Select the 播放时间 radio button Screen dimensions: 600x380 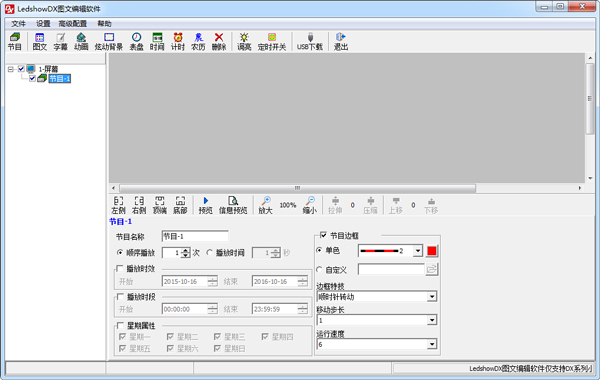209,253
